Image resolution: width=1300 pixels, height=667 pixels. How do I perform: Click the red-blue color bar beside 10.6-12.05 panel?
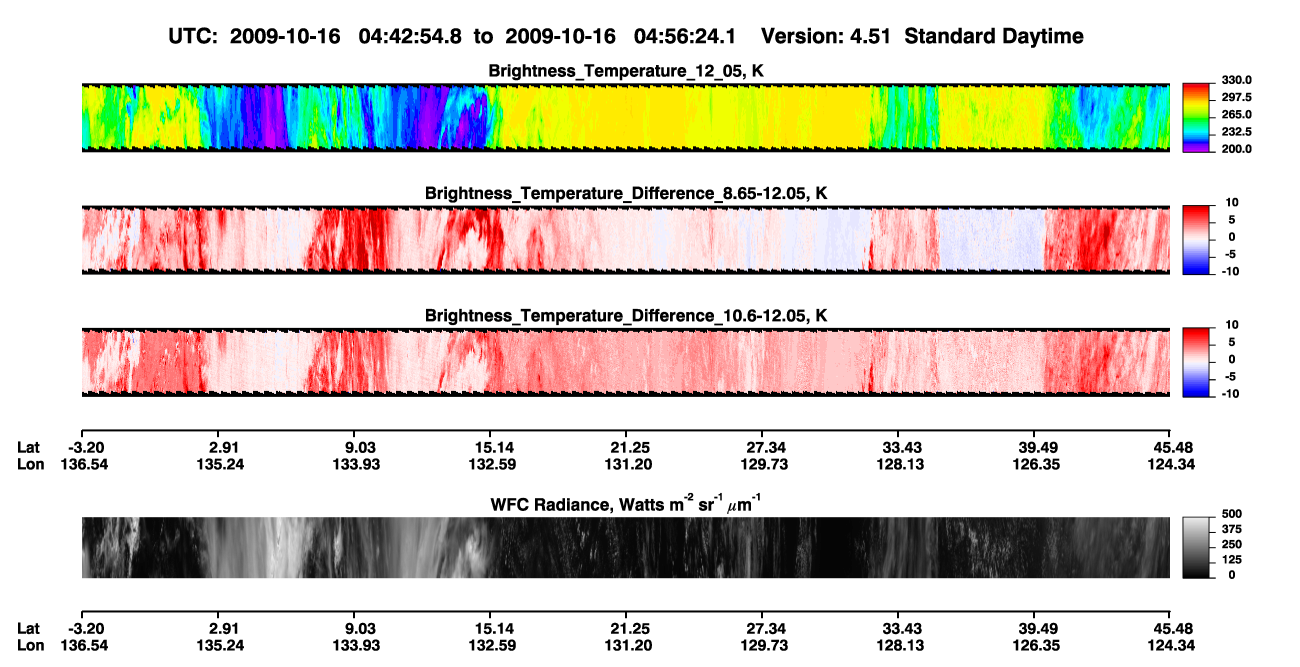1196,361
